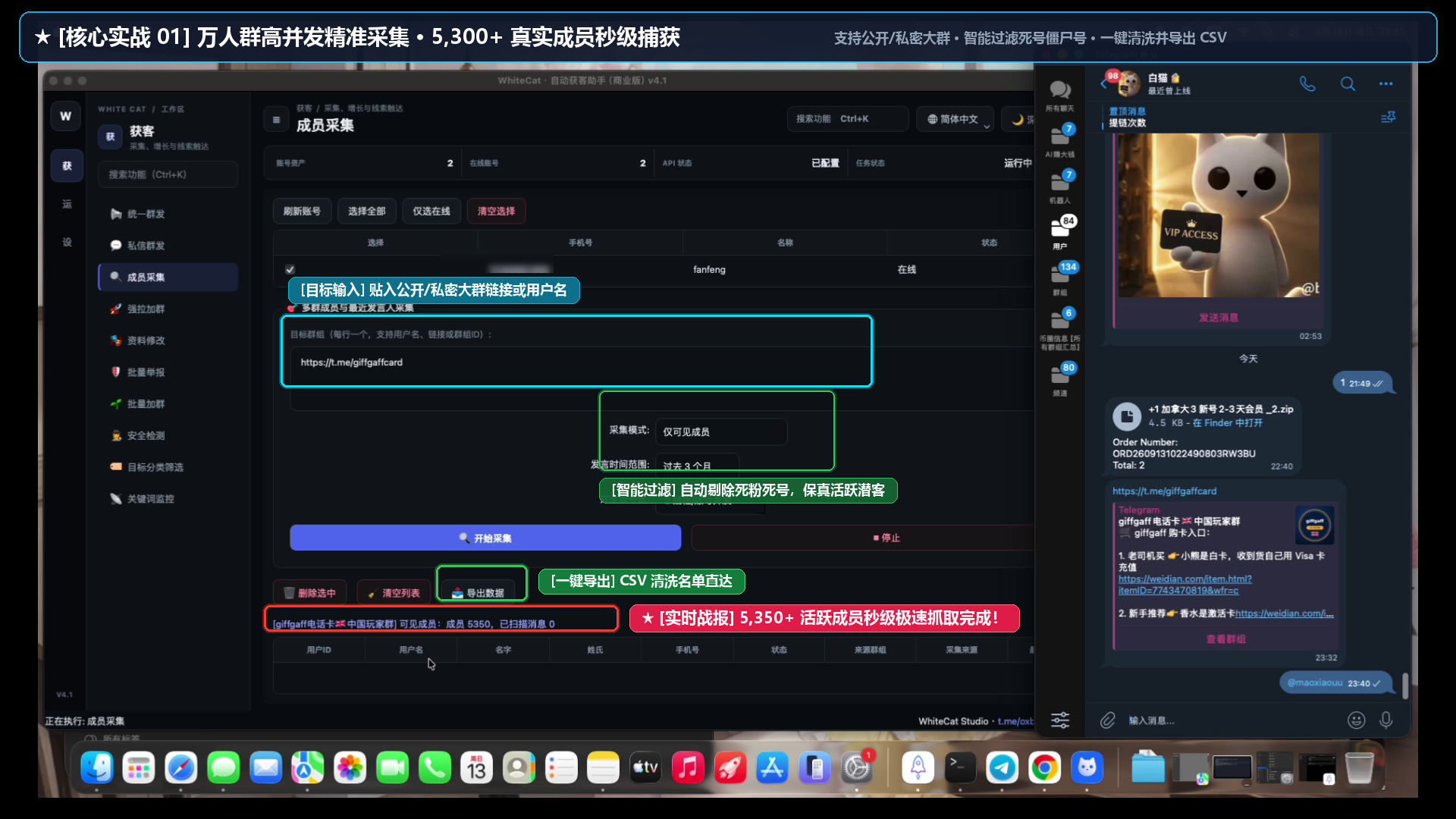The height and width of the screenshot is (819, 1456).
Task: Click the 开始采集 button
Action: [x=485, y=538]
